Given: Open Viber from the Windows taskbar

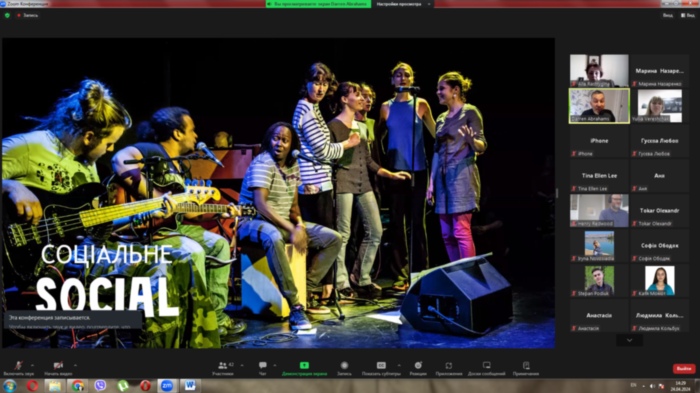Looking at the screenshot, I should [x=100, y=385].
